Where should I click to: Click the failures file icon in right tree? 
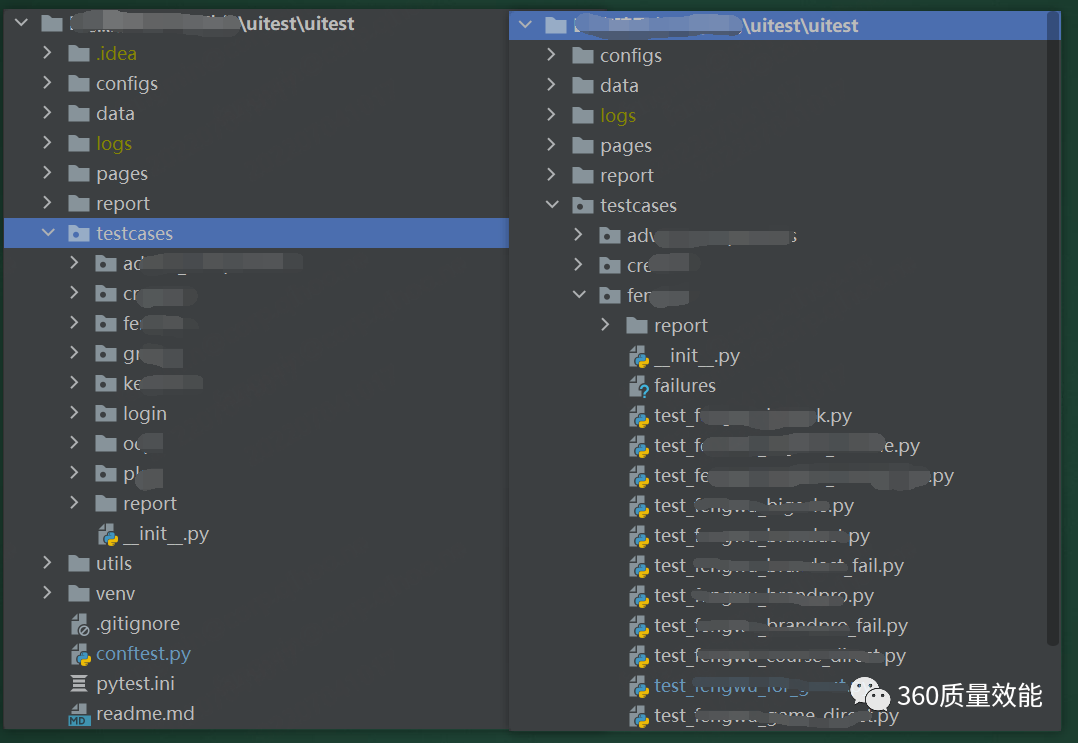point(639,386)
